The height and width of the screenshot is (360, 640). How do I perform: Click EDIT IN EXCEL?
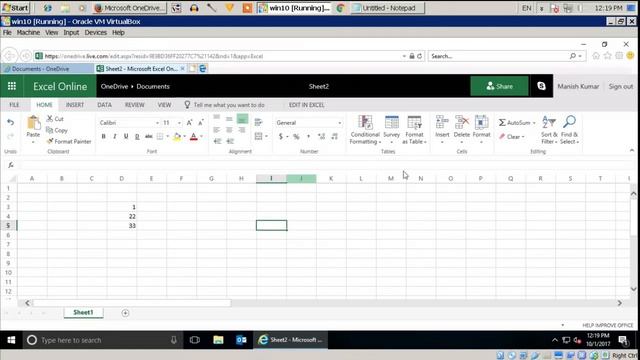[x=307, y=105]
